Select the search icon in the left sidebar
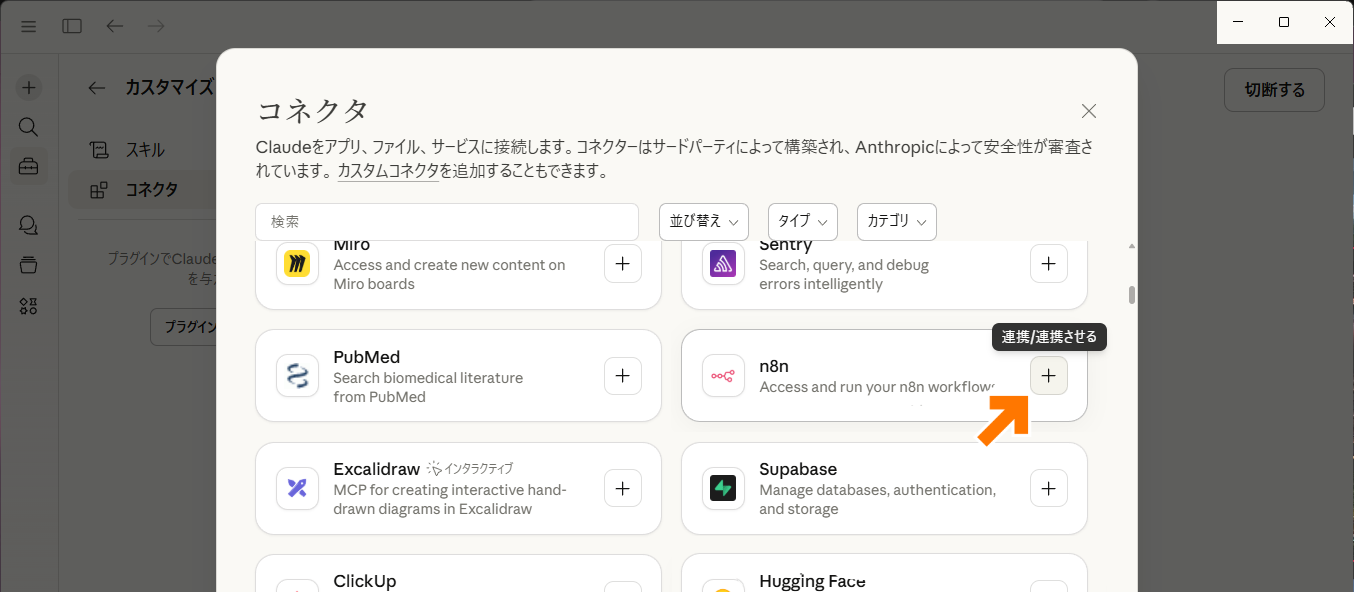 pyautogui.click(x=28, y=127)
